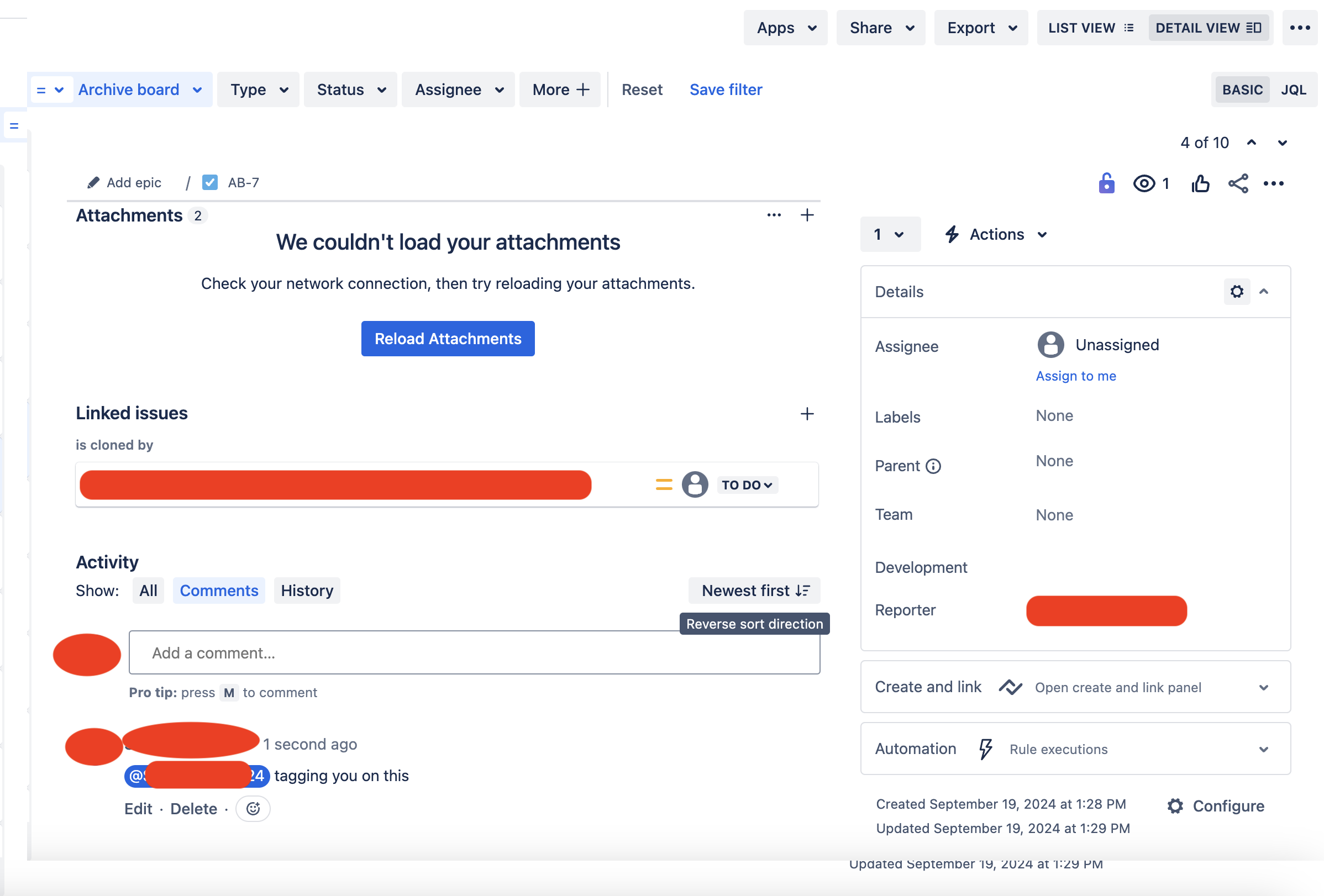This screenshot has height=896, width=1324.
Task: Expand the Automation rule executions panel
Action: pos(1263,749)
